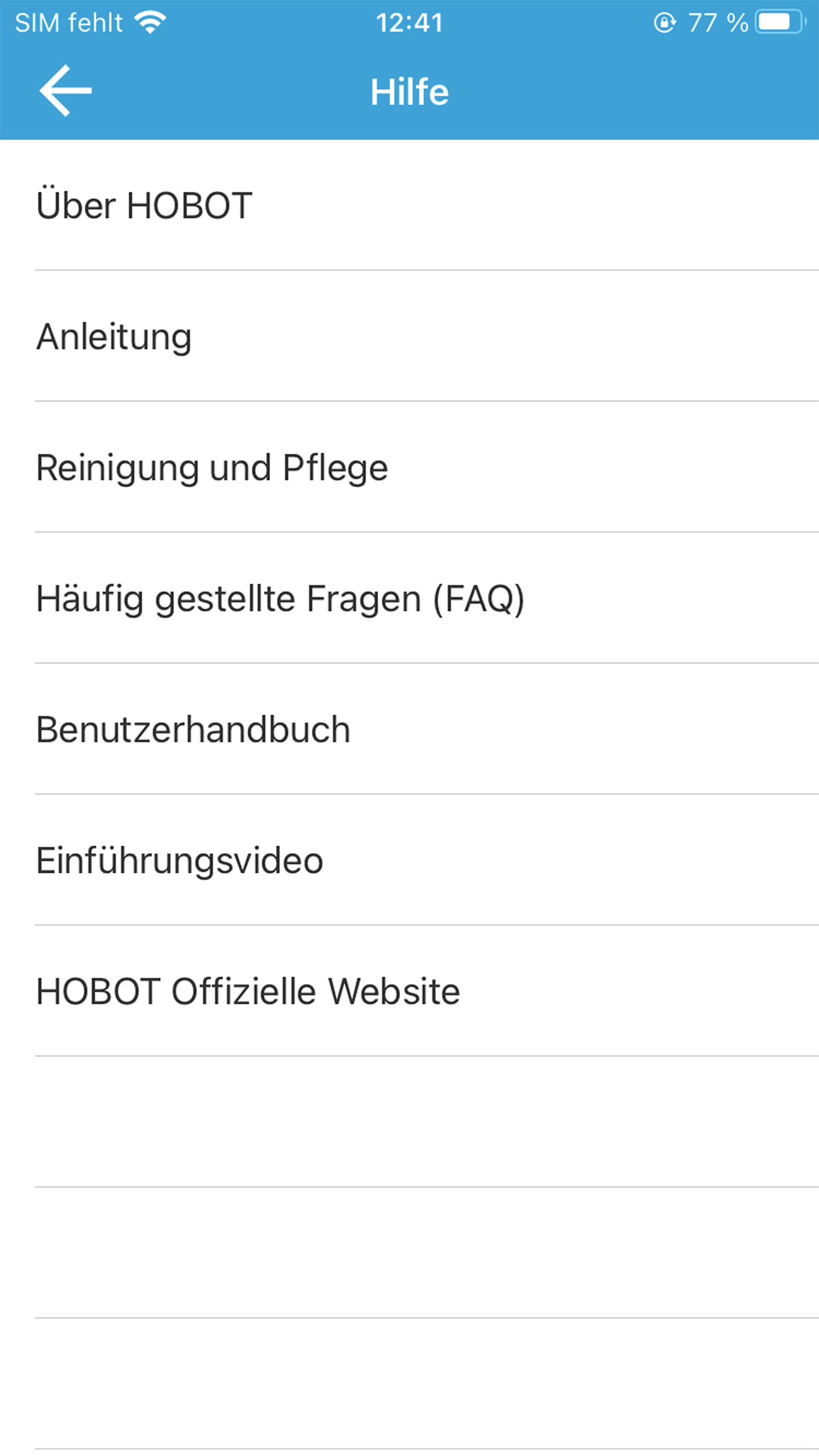Open the 'Benutzerhandbuch' manual
The height and width of the screenshot is (1456, 819).
click(x=193, y=730)
